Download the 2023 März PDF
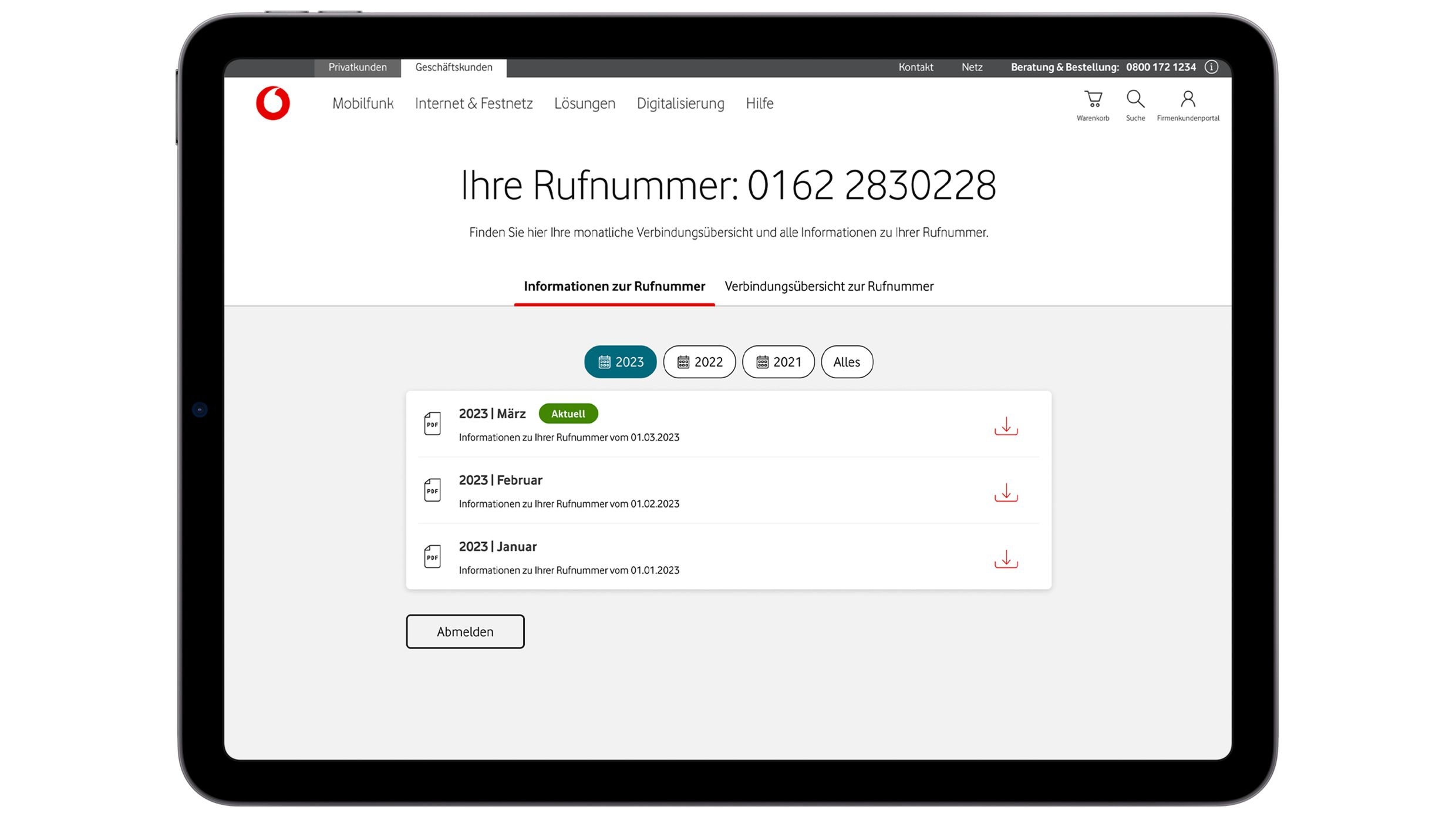The width and height of the screenshot is (1456, 820). tap(1006, 426)
